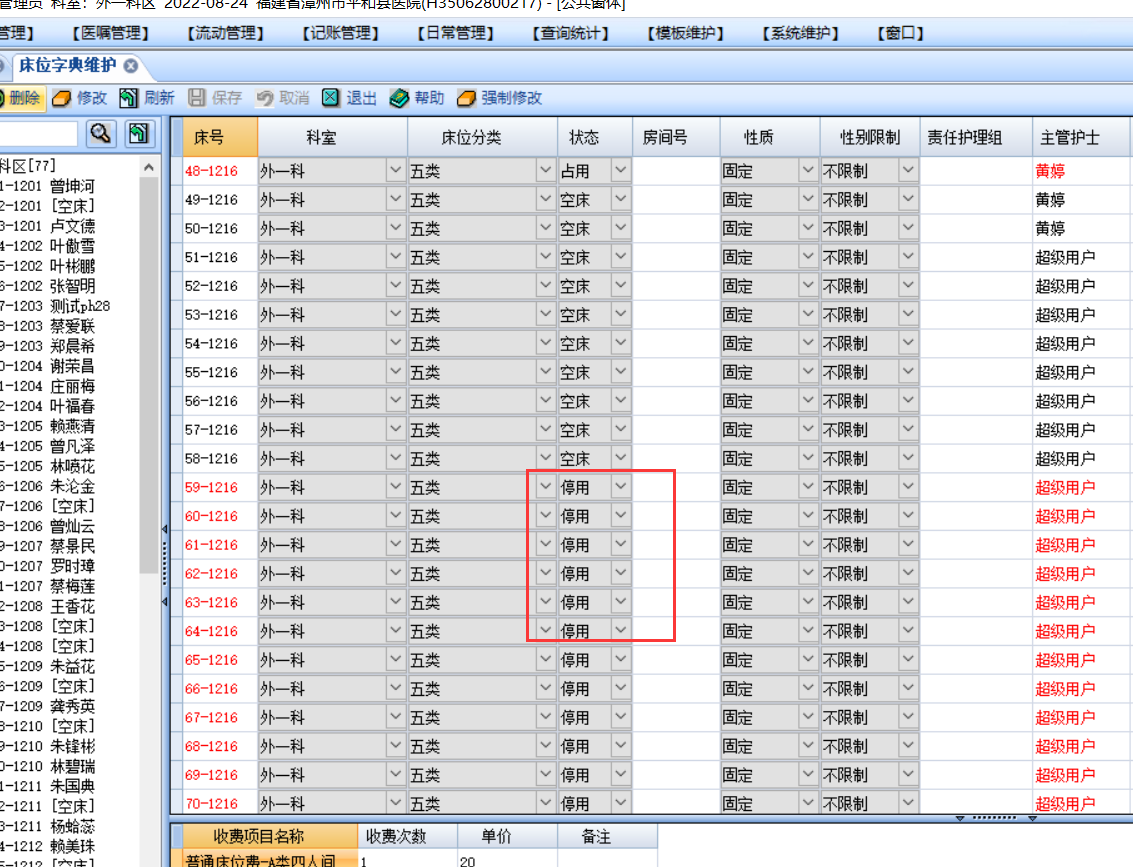Screen dimensions: 1133x867
Task: Open 性别限制 dropdown for bed 56-1216
Action: point(908,400)
